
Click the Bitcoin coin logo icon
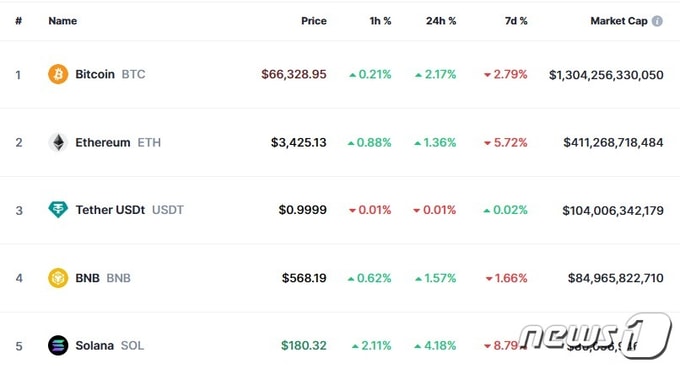(58, 74)
